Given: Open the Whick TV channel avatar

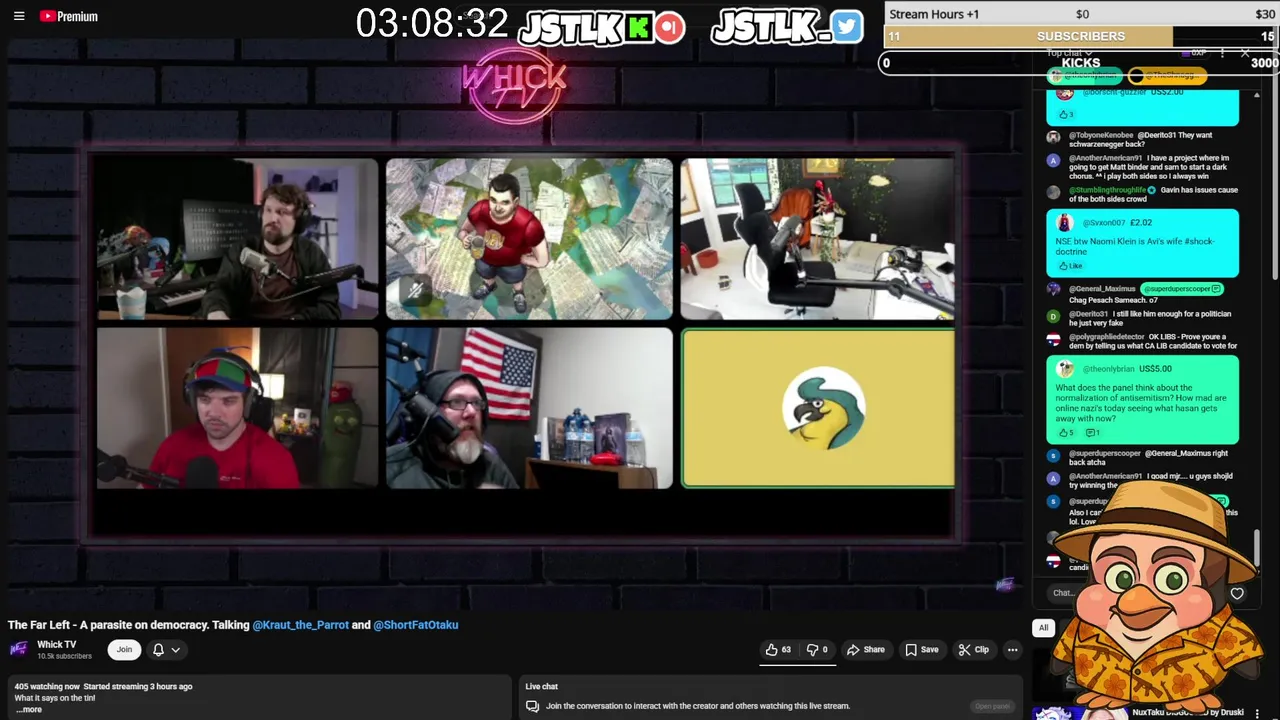Looking at the screenshot, I should 18,649.
